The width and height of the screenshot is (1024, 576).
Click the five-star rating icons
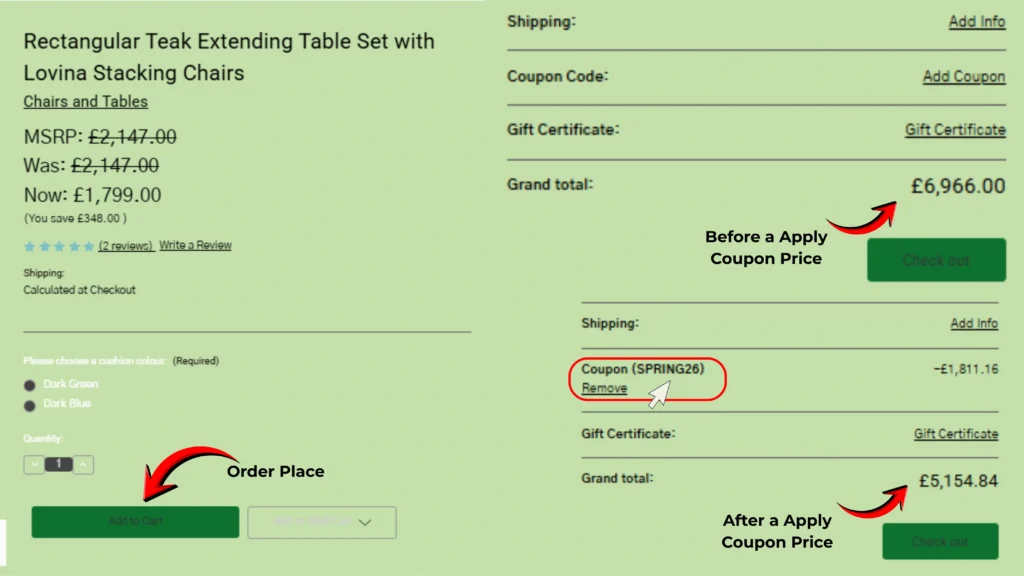pos(59,246)
